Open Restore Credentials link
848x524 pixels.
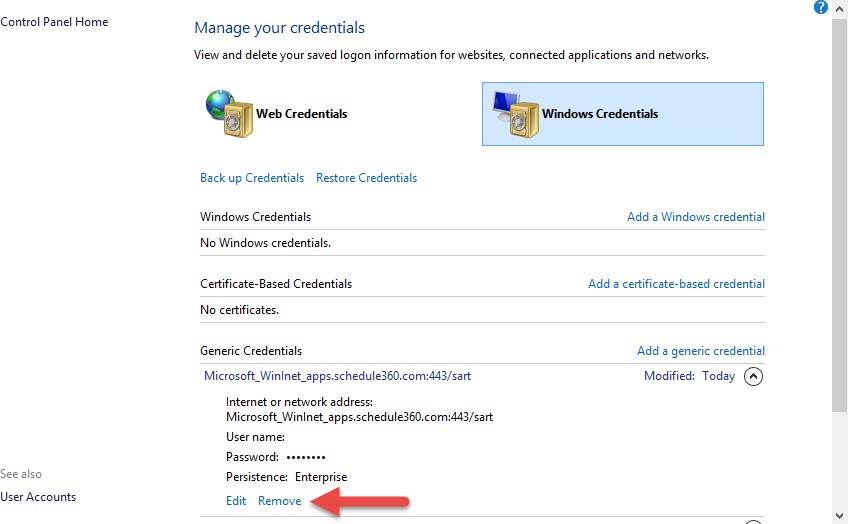pyautogui.click(x=366, y=178)
